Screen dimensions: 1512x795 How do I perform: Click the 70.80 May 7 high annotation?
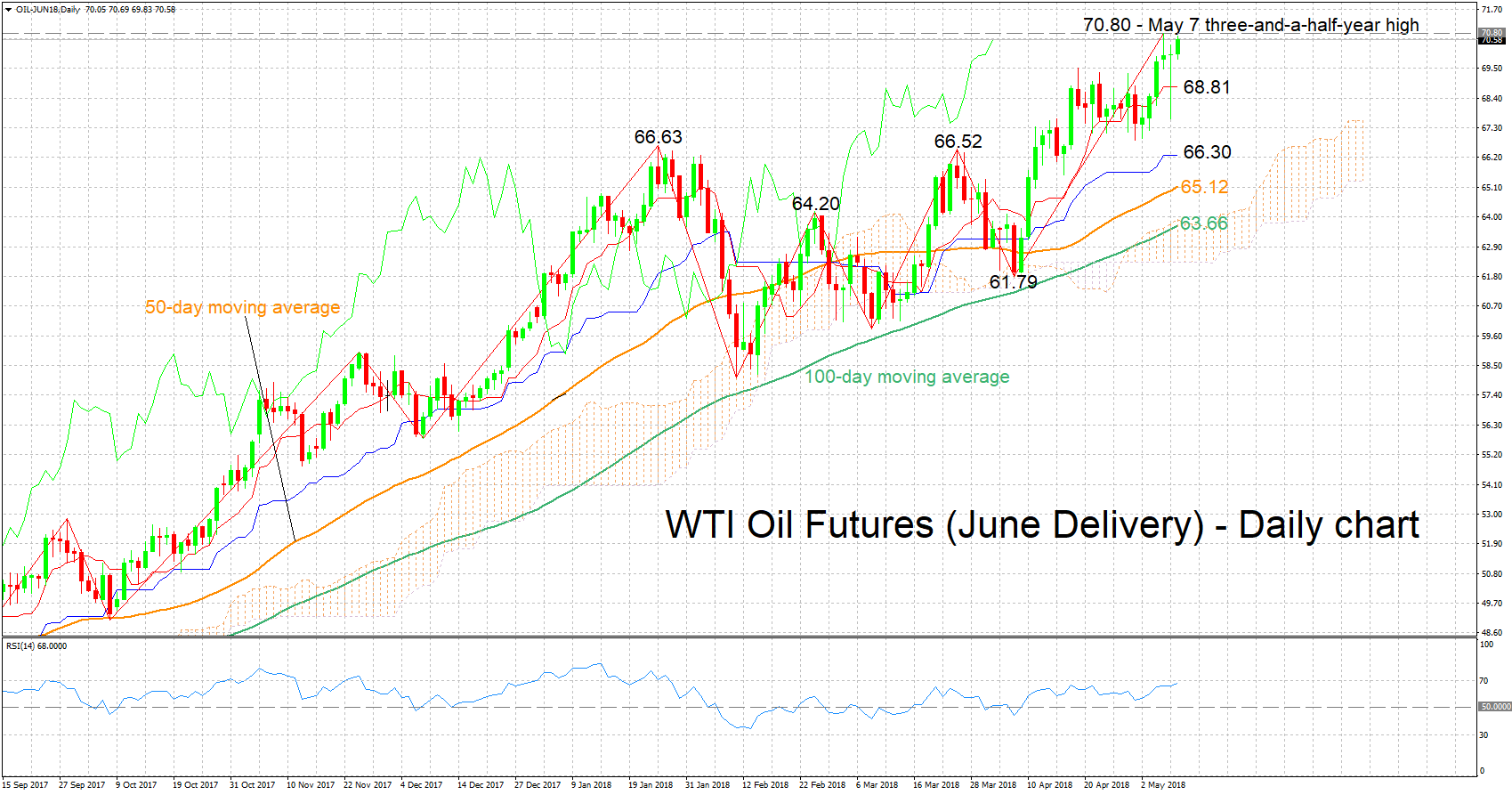(x=1250, y=25)
